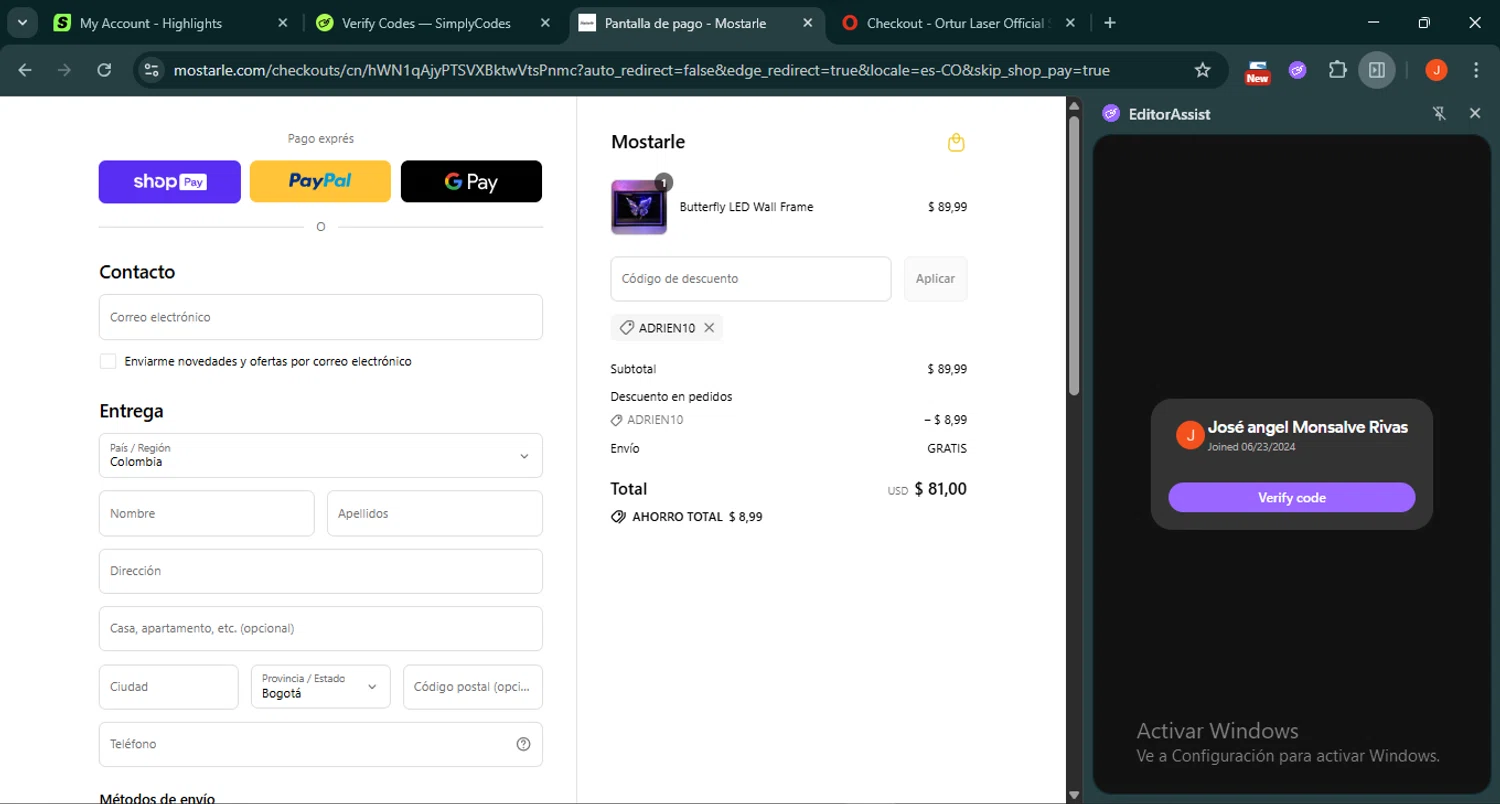Click the scrollbar down arrow
Screen dimensions: 1500x804
1074,795
